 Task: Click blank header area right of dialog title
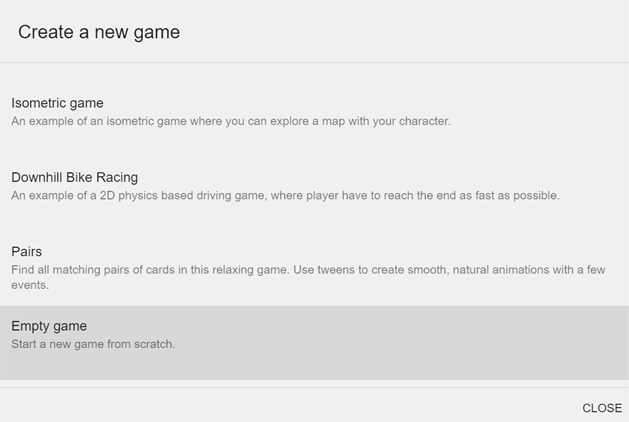tap(400, 32)
